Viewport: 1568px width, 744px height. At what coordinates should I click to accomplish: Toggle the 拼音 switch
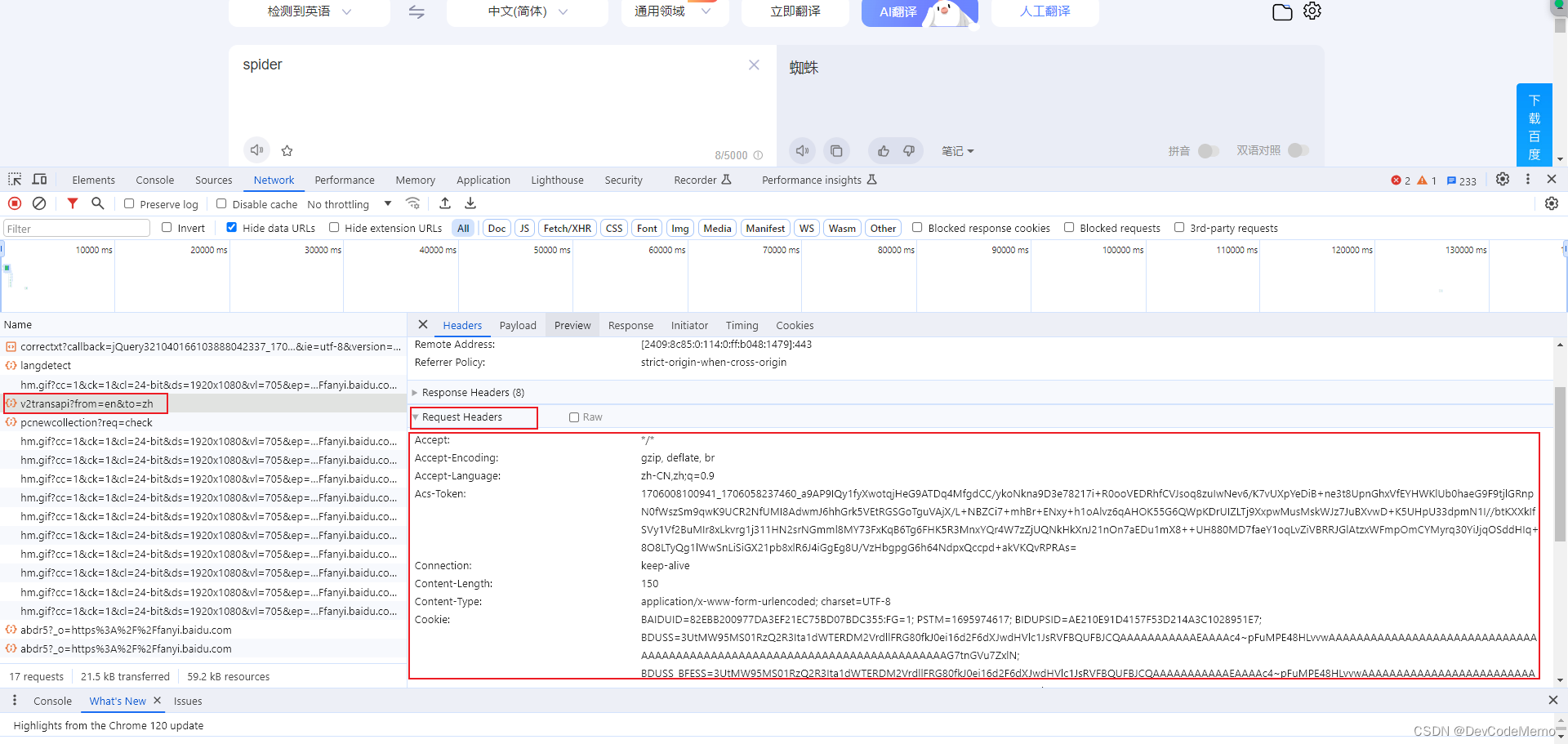[1209, 151]
